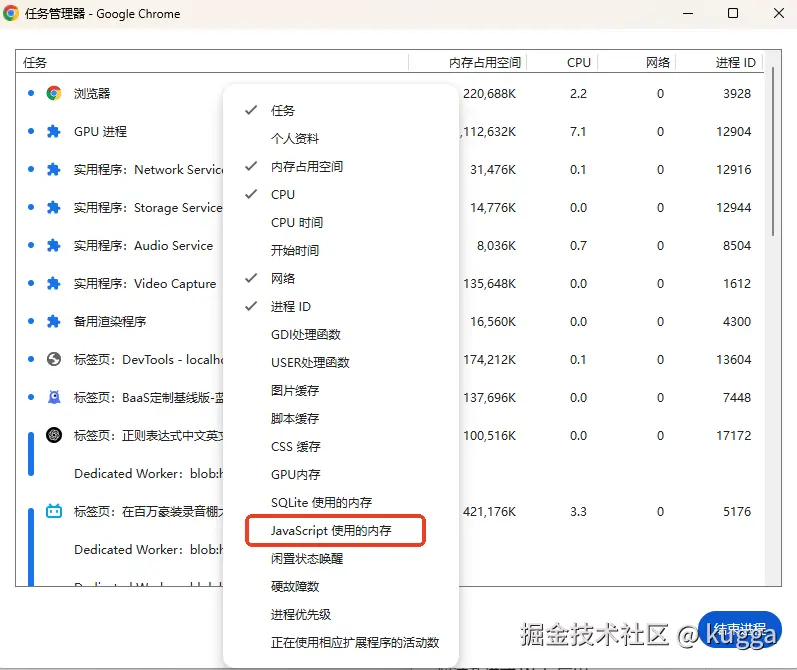Click process ID value 12904
Viewport: 797px width, 670px height.
[733, 132]
